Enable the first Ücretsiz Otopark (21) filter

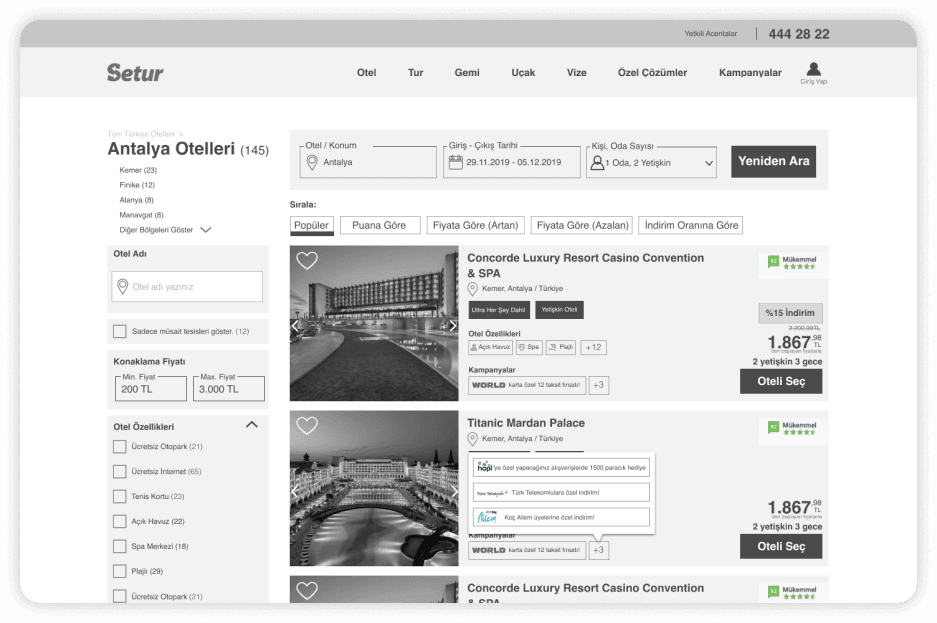(x=120, y=447)
